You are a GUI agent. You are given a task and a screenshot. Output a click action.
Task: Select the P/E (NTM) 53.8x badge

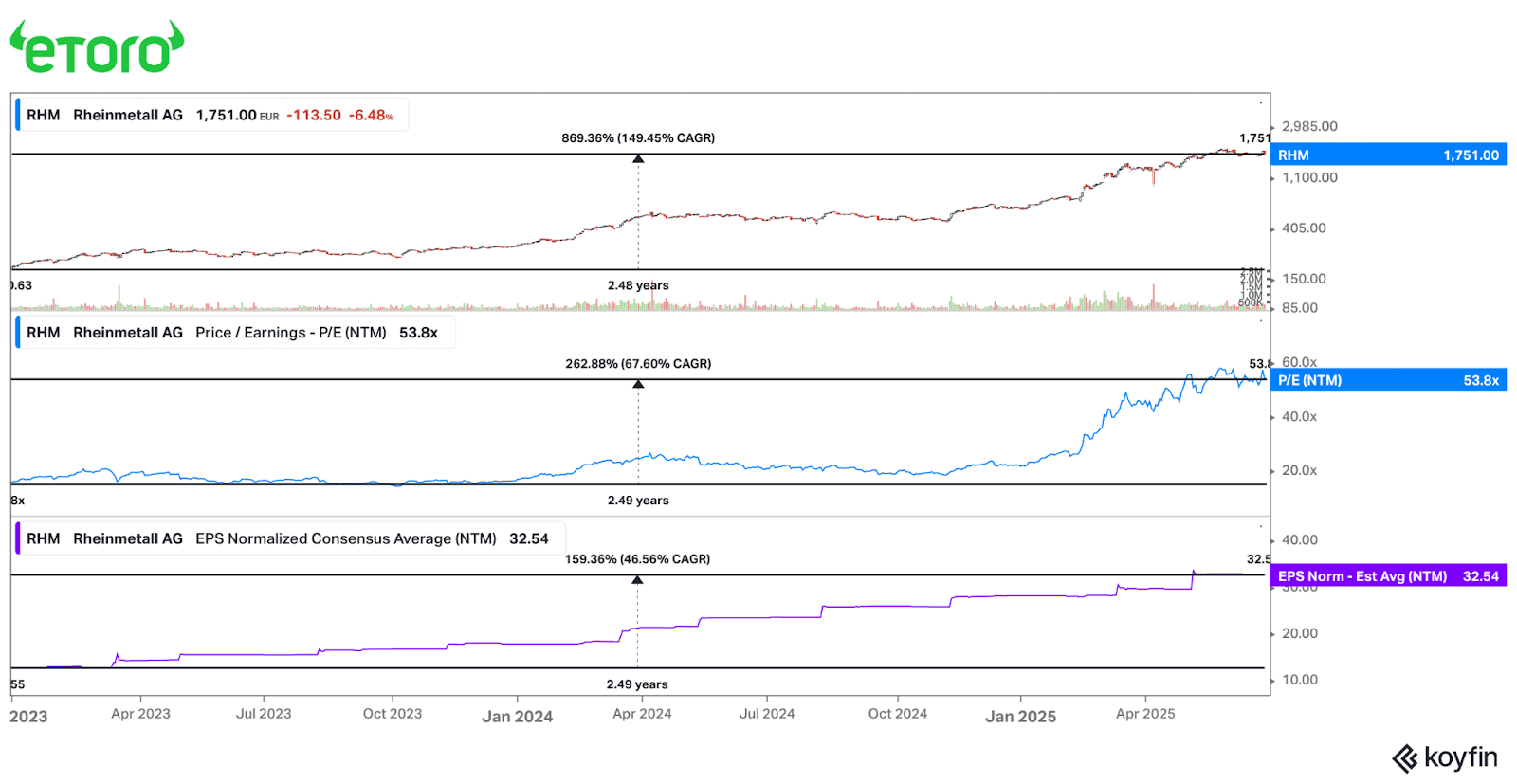tap(1388, 380)
